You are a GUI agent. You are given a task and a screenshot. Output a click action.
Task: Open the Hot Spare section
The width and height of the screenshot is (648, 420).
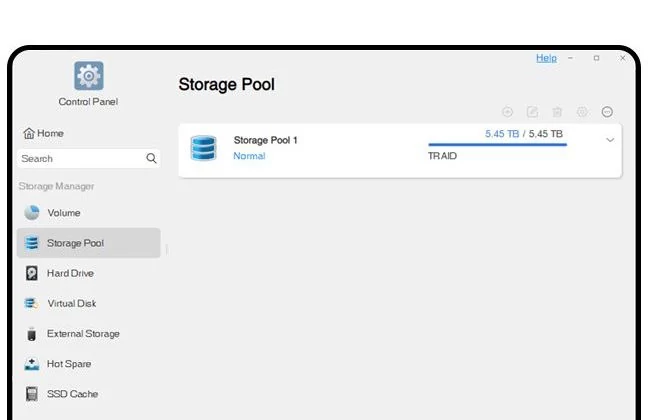point(88,364)
